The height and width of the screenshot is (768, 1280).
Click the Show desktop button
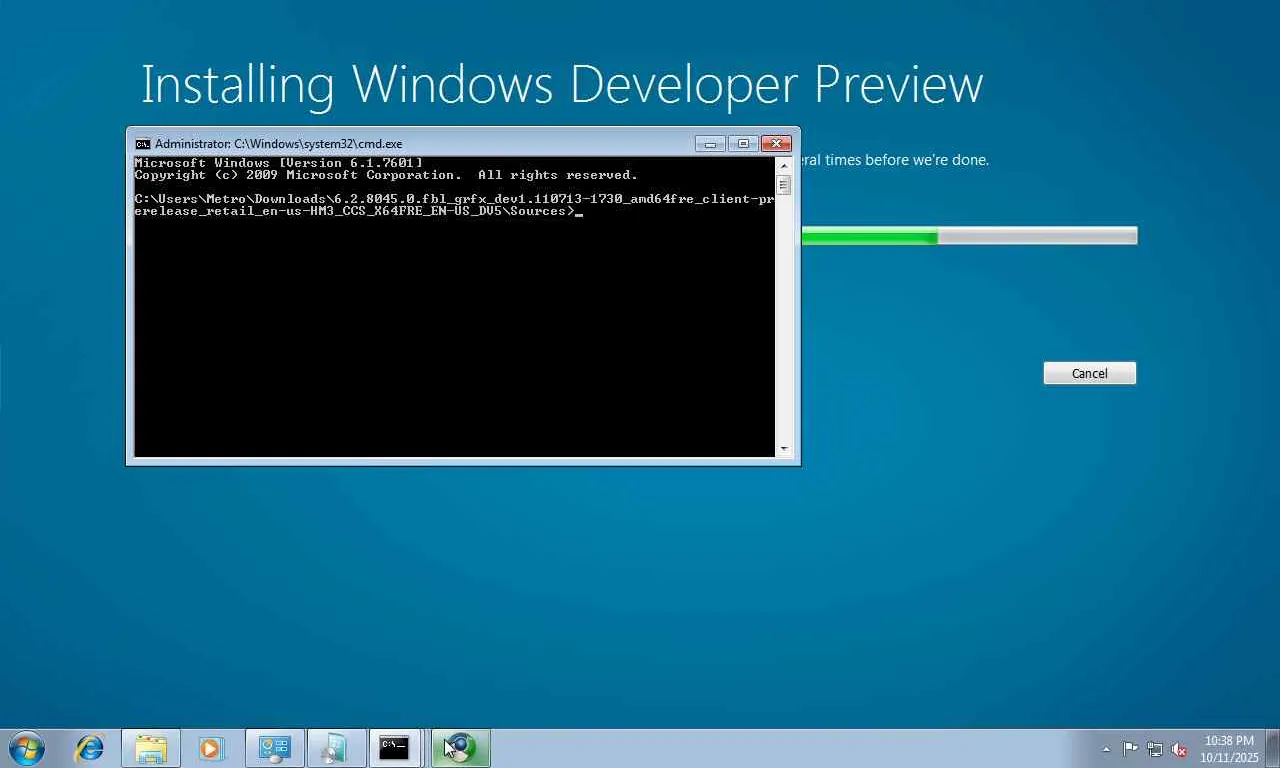[1273, 748]
